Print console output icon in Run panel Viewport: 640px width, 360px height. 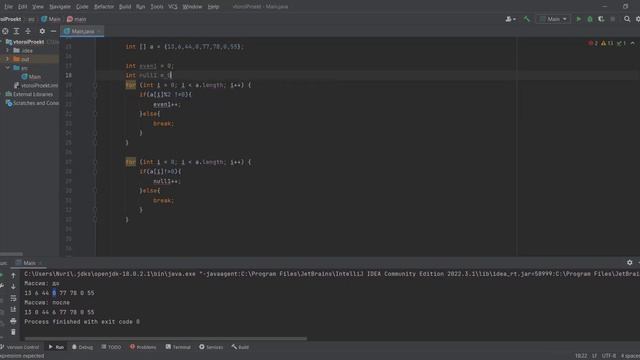[13, 321]
